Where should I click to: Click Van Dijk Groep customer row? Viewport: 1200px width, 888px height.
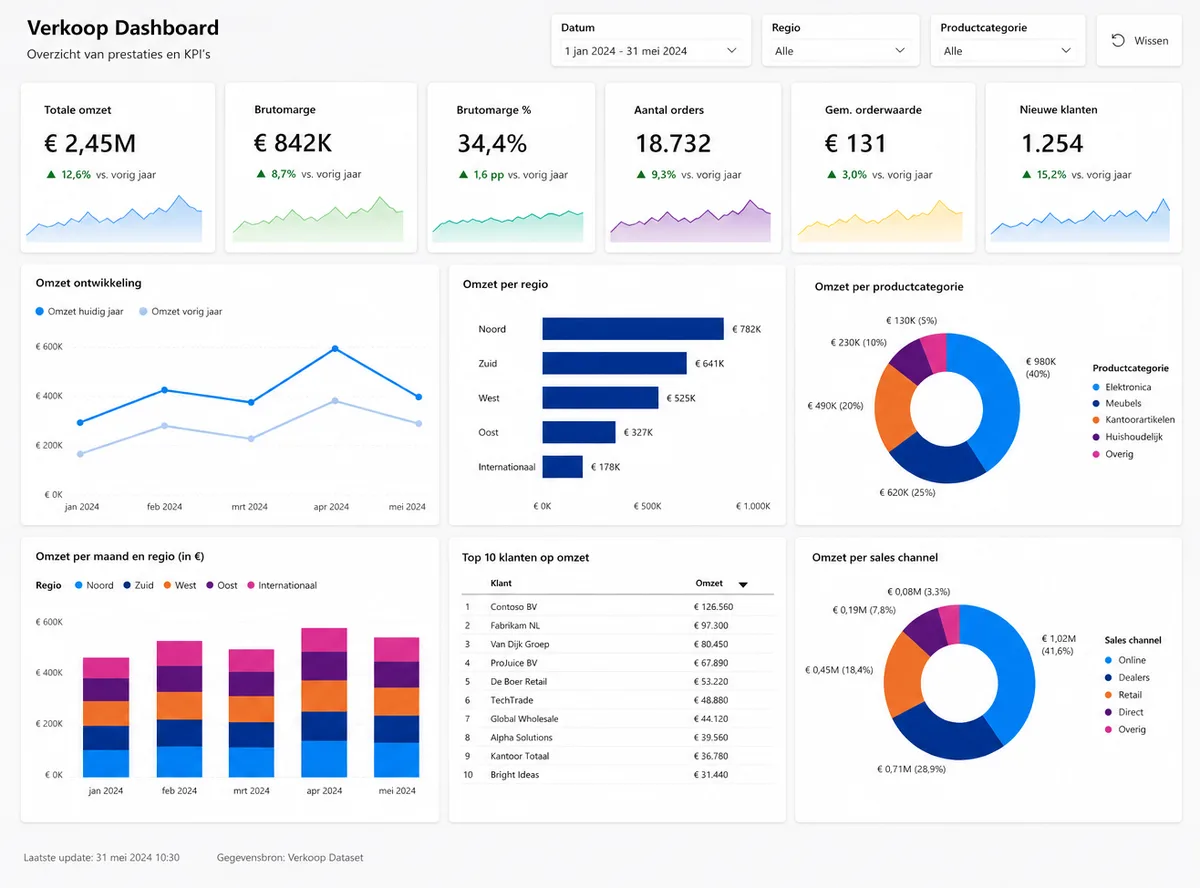618,644
